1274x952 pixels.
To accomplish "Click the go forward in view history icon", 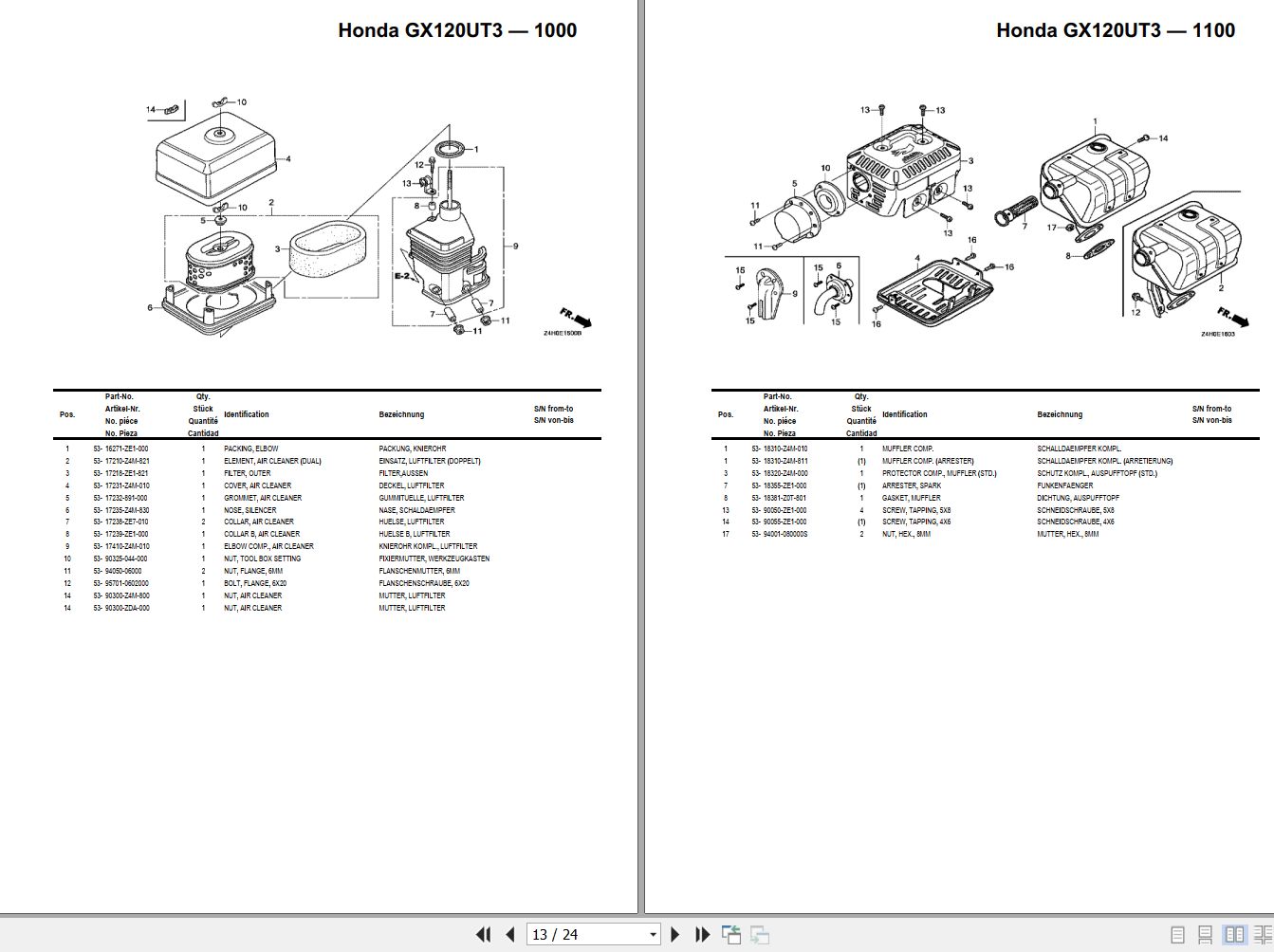I will (759, 934).
